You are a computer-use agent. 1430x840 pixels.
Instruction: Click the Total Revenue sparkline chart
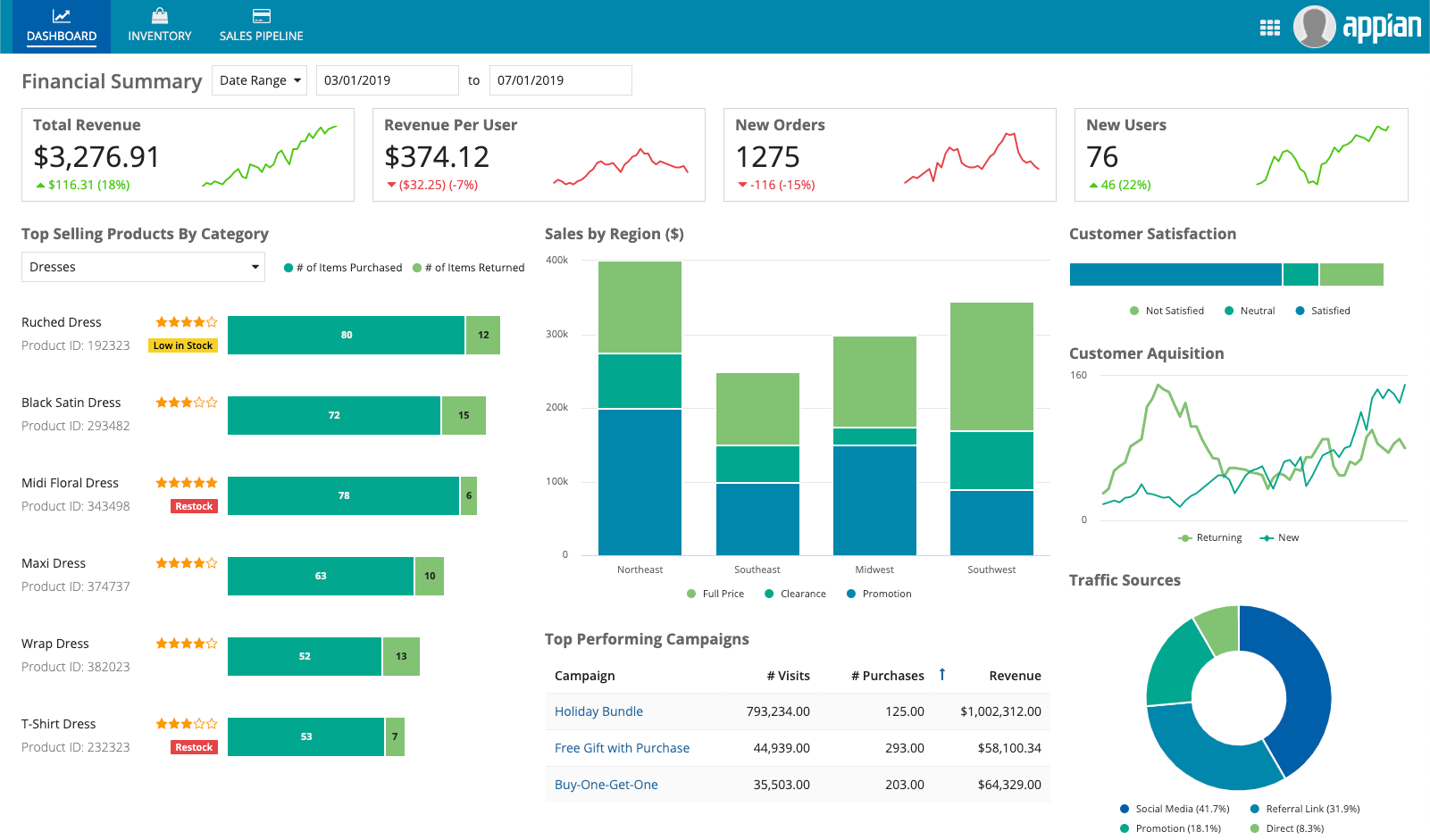tap(270, 156)
